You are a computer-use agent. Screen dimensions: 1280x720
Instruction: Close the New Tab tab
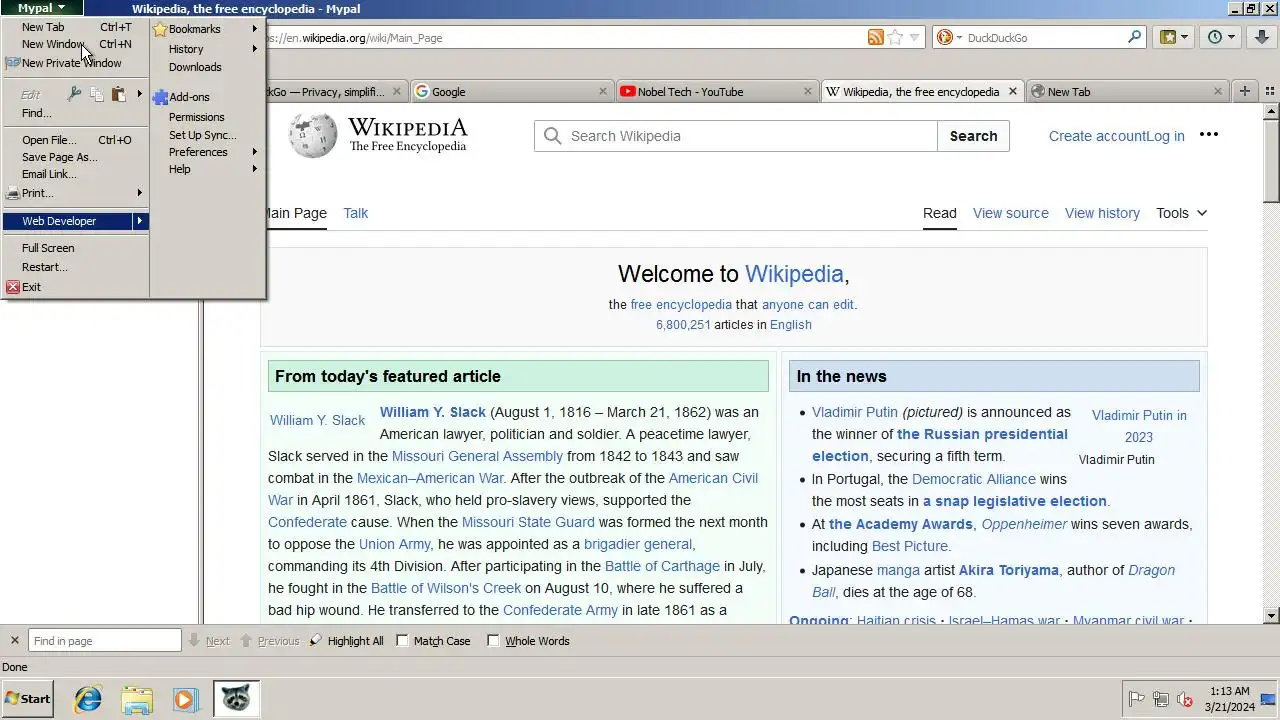pos(1217,91)
